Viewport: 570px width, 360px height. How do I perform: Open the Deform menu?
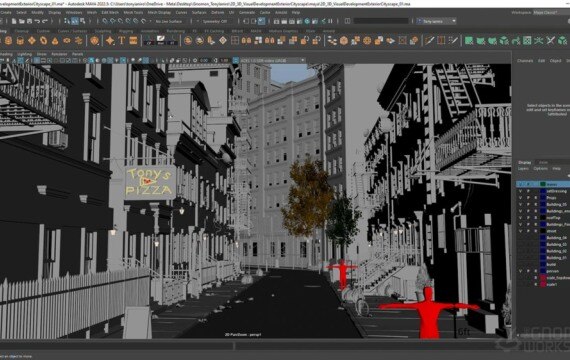click(x=217, y=12)
